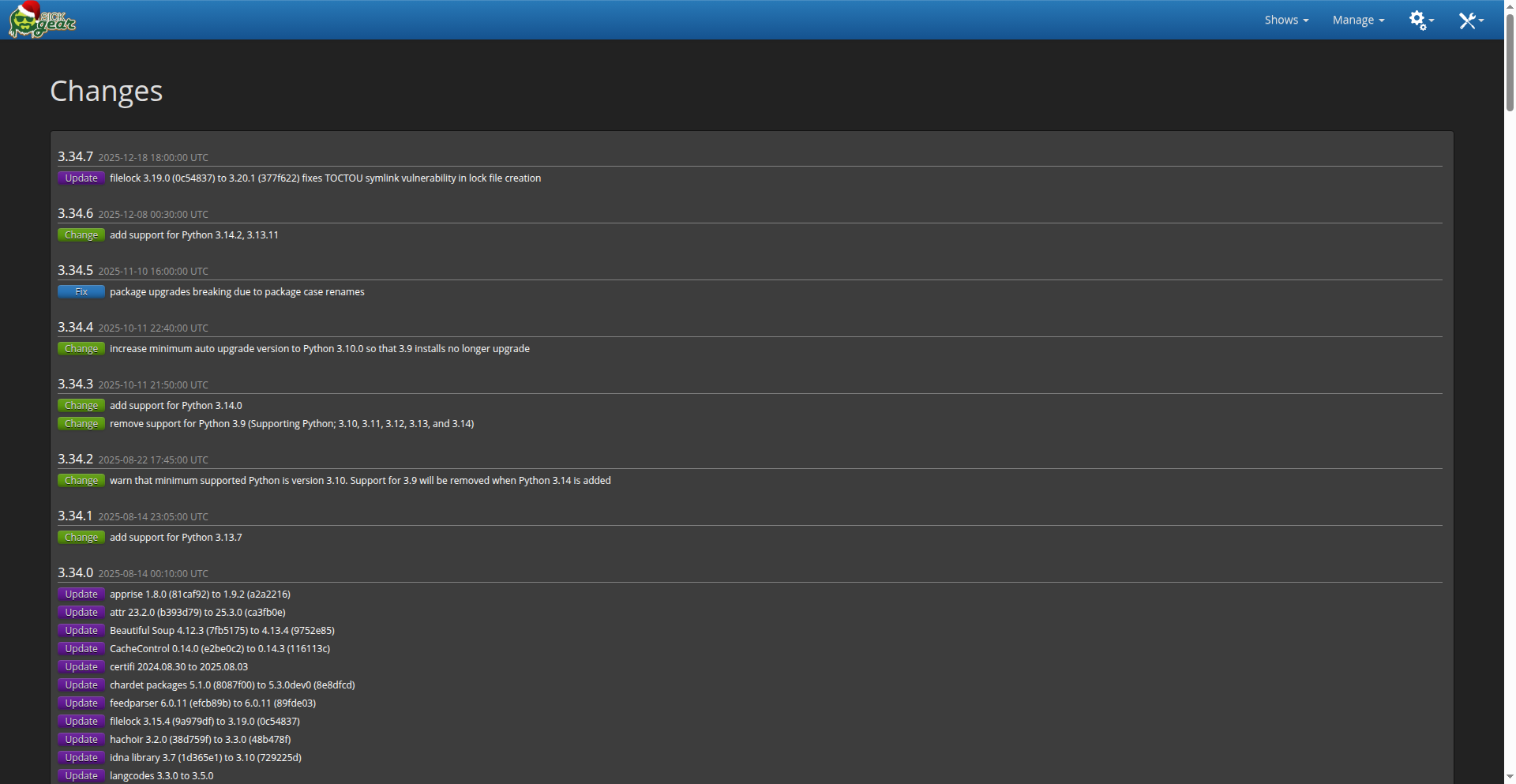Click the Update badge for certifi
The width and height of the screenshot is (1516, 784).
point(81,667)
